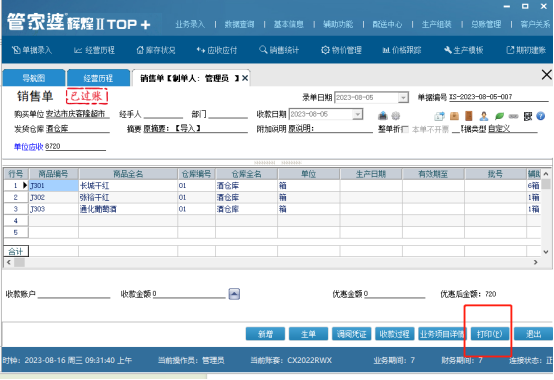This screenshot has height=380, width=554.
Task: Click the cardboard box icon
Action: [x=454, y=116]
